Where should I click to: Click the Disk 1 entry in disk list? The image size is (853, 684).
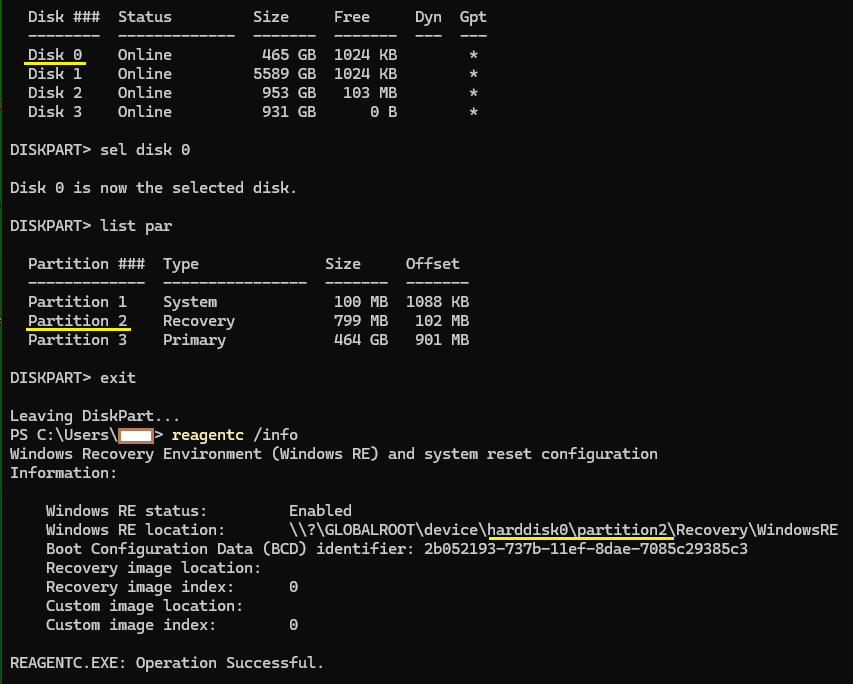point(54,74)
